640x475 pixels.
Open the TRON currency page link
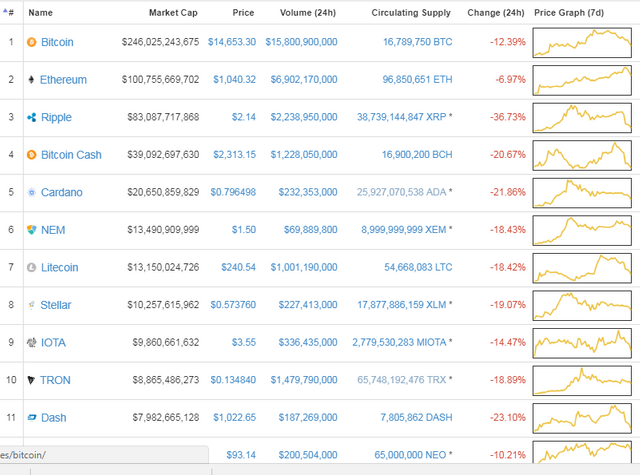55,380
